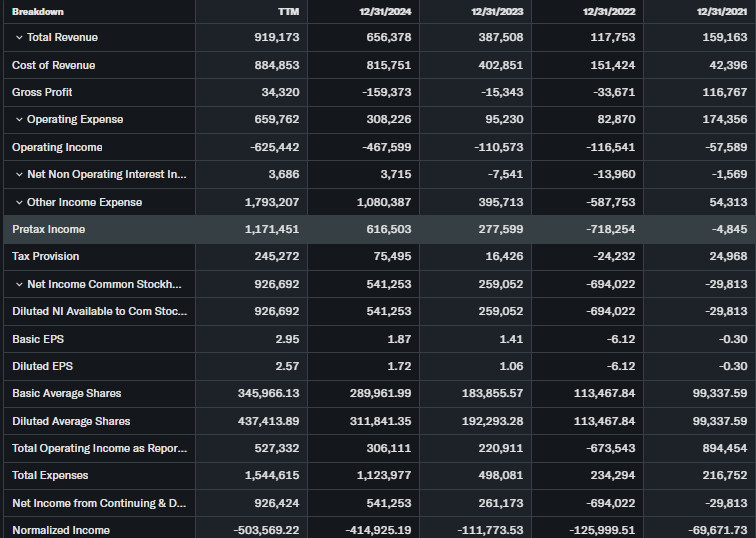Click the Cost of Revenue row label
This screenshot has height=538, width=756.
point(53,65)
